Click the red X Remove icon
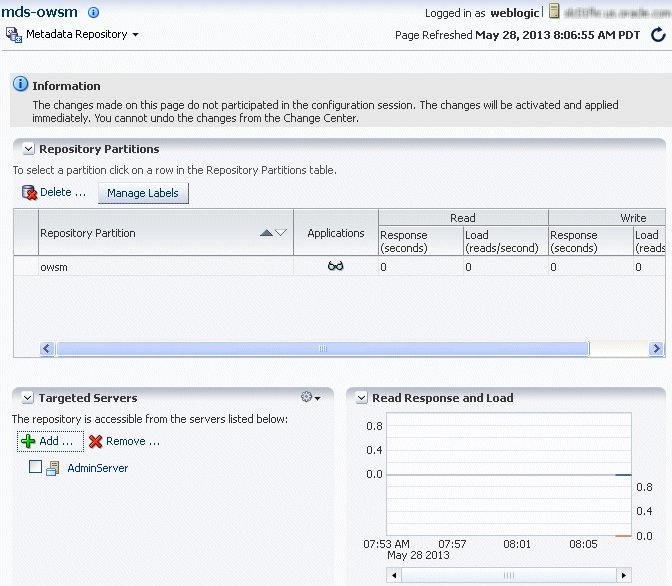 (96, 441)
